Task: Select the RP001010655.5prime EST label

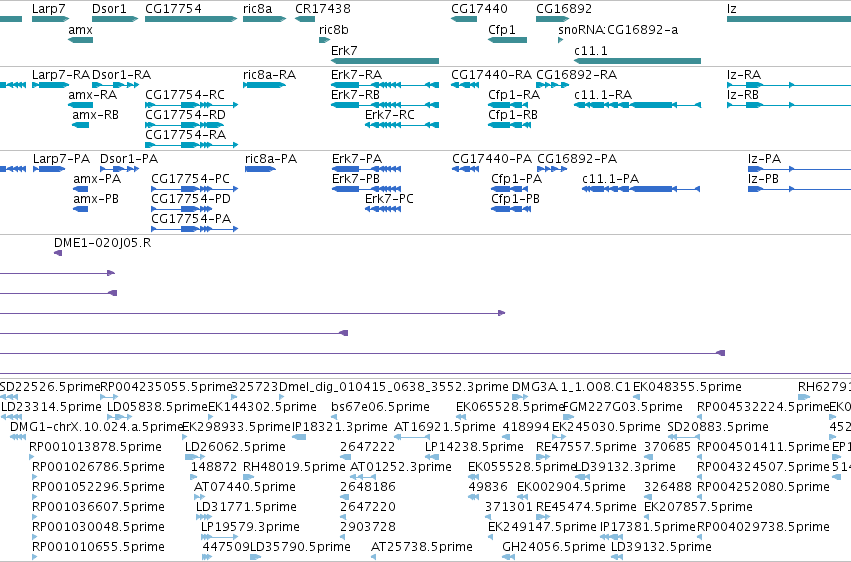Action: (98, 546)
